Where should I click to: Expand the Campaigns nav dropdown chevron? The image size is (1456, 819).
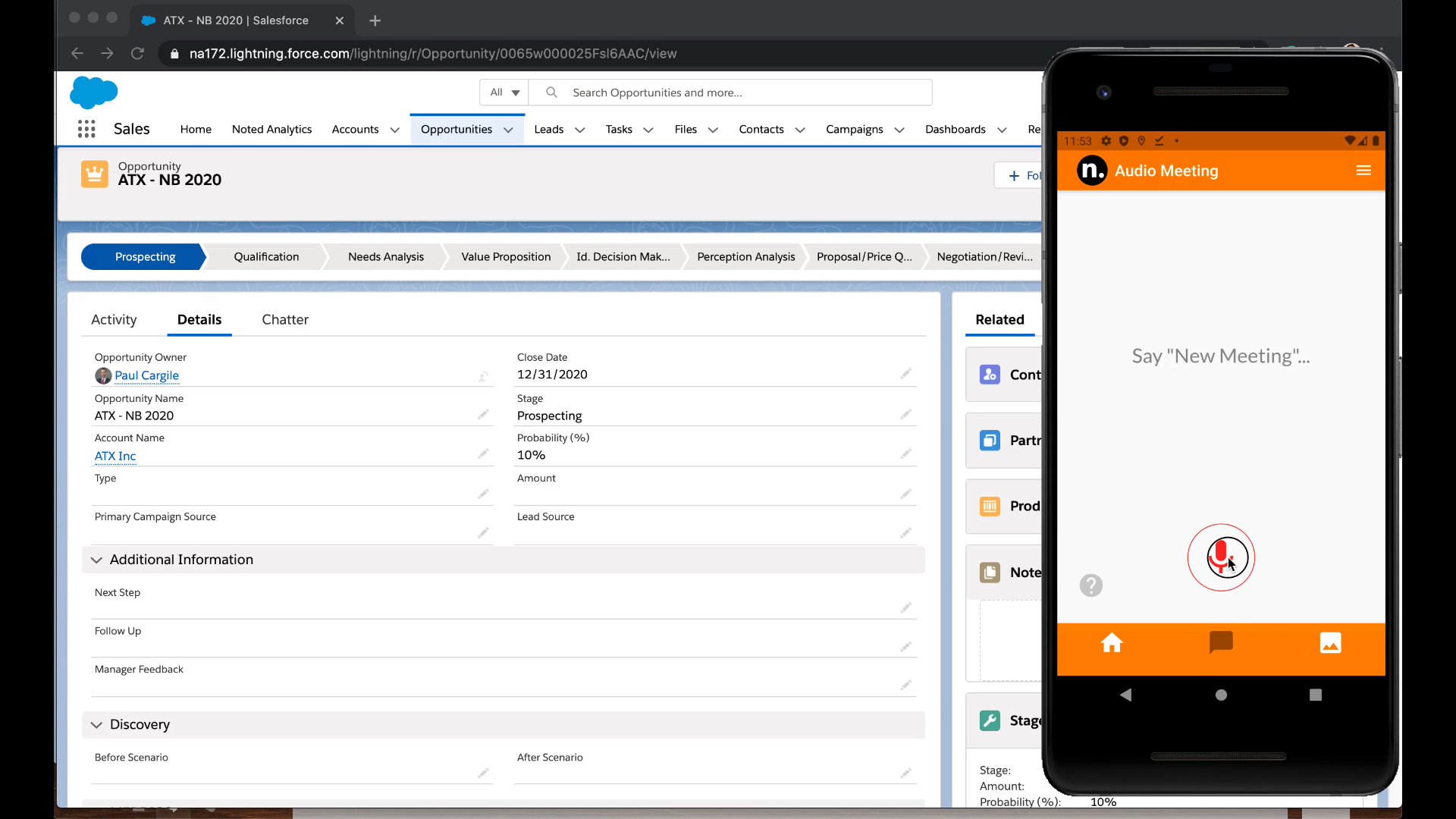899,130
